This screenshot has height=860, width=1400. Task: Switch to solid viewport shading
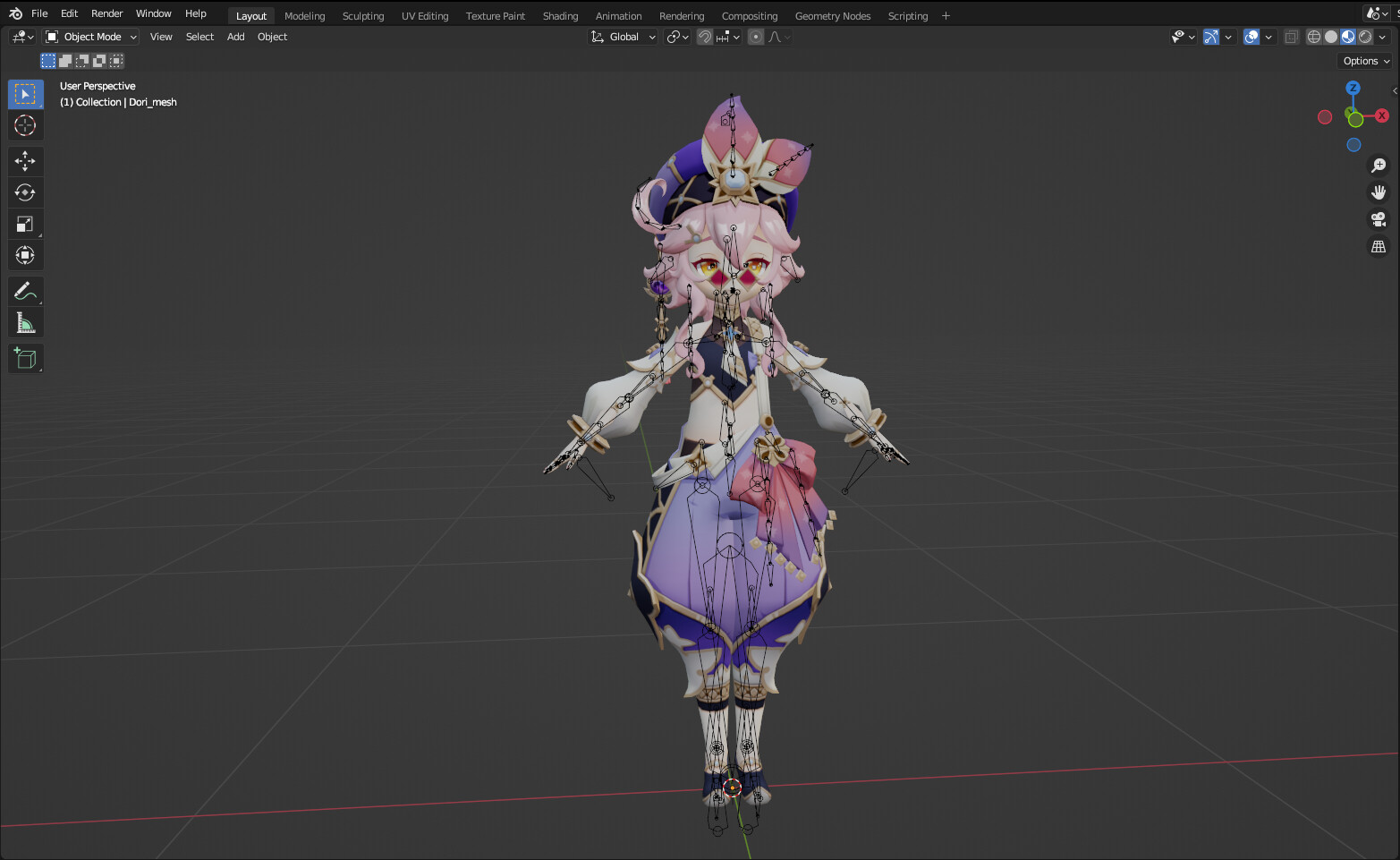(1331, 37)
